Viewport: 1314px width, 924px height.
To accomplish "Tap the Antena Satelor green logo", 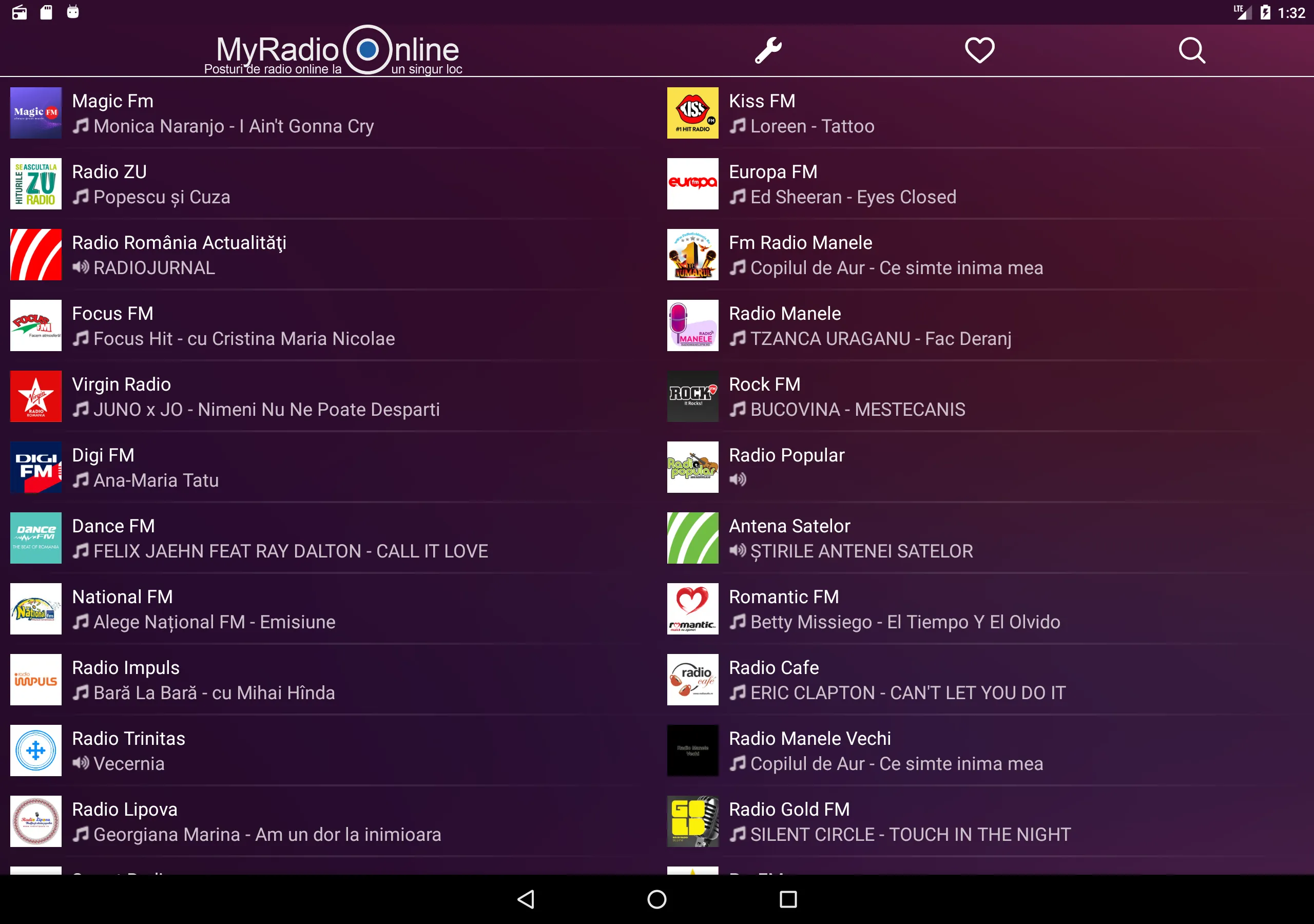I will (x=692, y=538).
